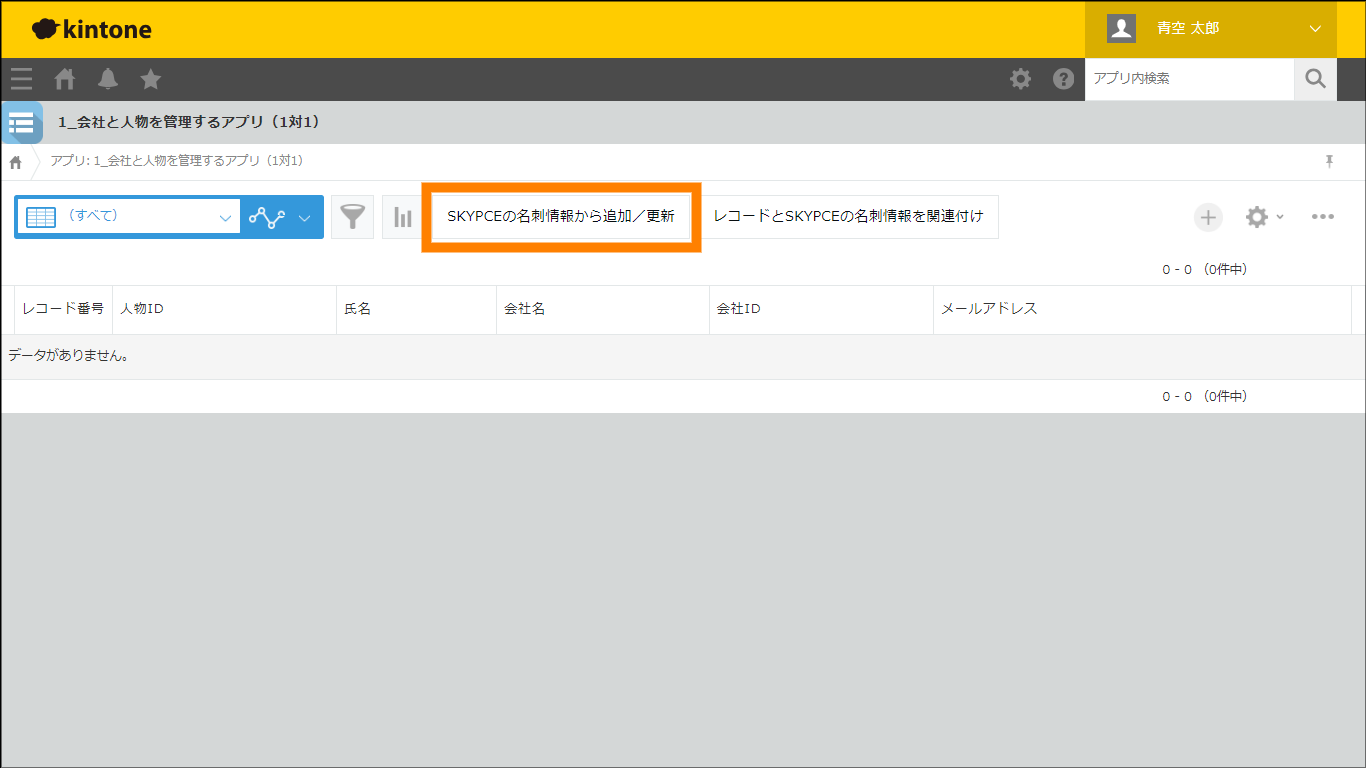
Task: Open the favorites star icon
Action: click(x=150, y=79)
